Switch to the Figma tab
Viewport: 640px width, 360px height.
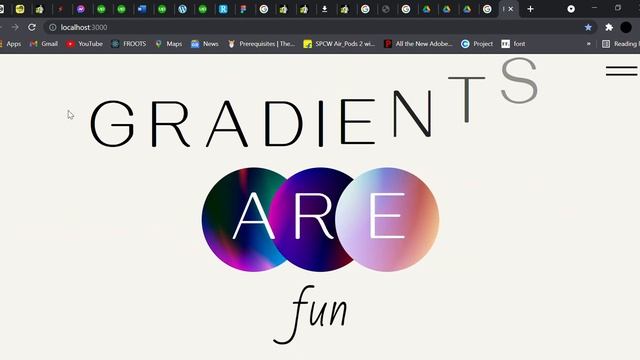[x=243, y=9]
